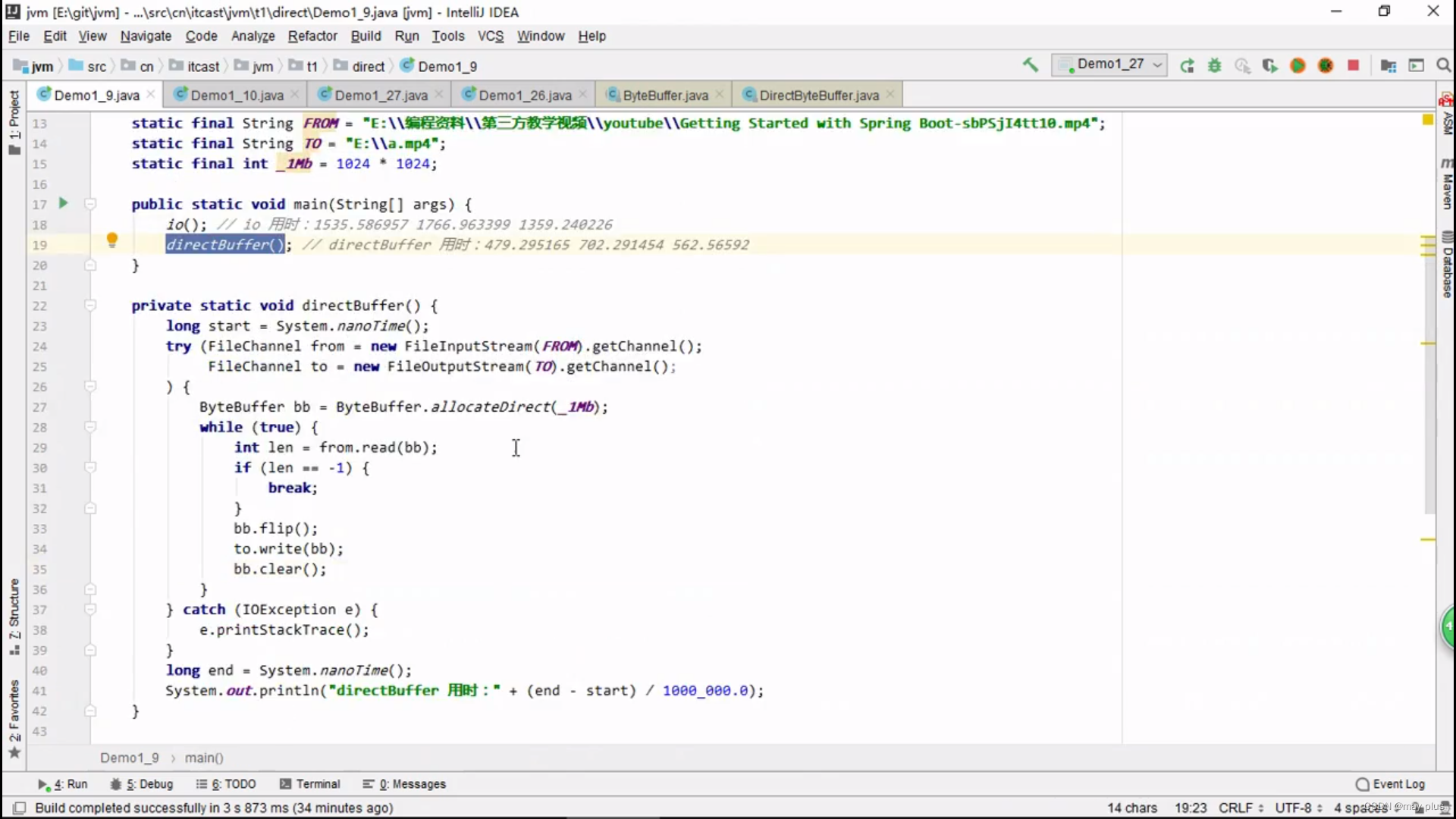
Task: Close the Demo1_10.java tab
Action: 294,94
